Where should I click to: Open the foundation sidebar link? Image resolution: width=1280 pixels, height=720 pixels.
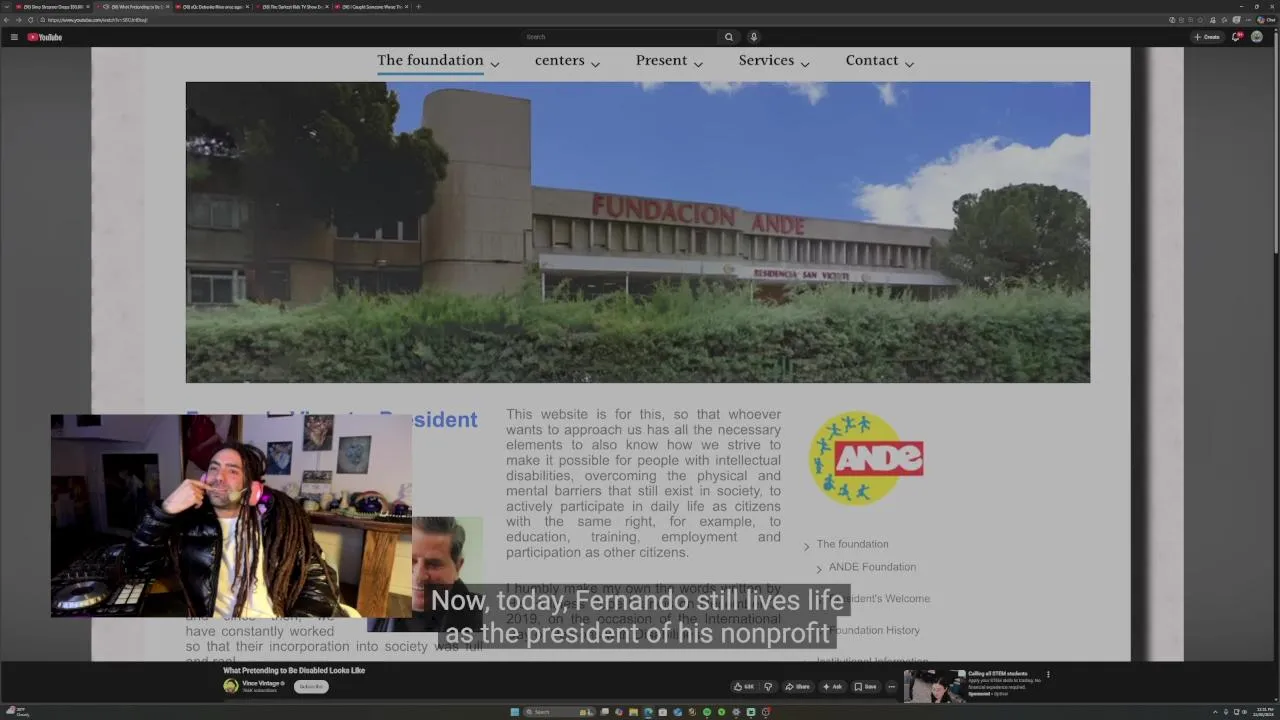click(852, 544)
